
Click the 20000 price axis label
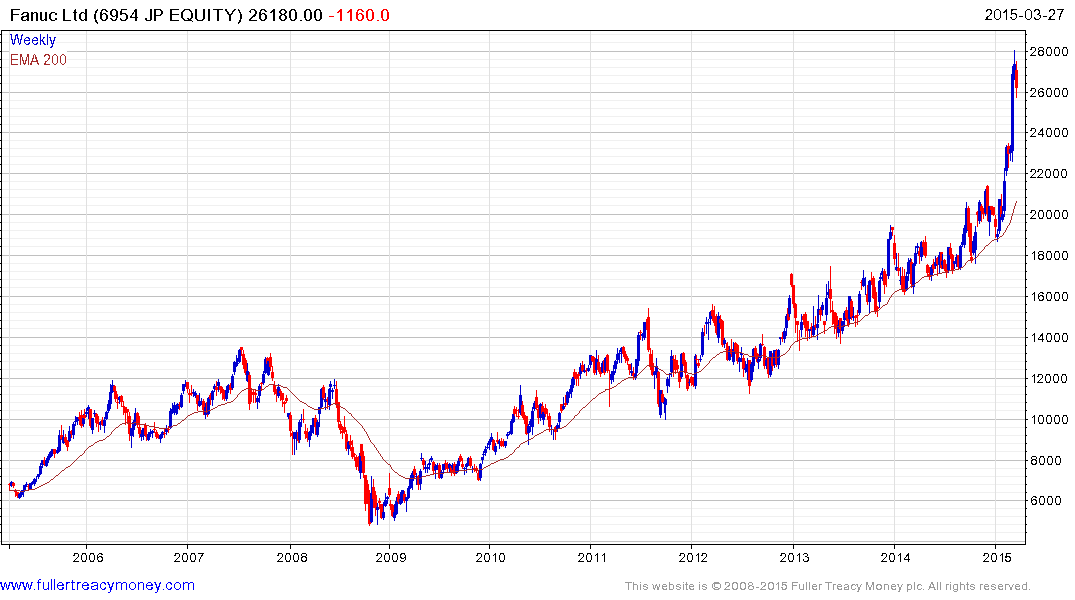pos(1049,215)
